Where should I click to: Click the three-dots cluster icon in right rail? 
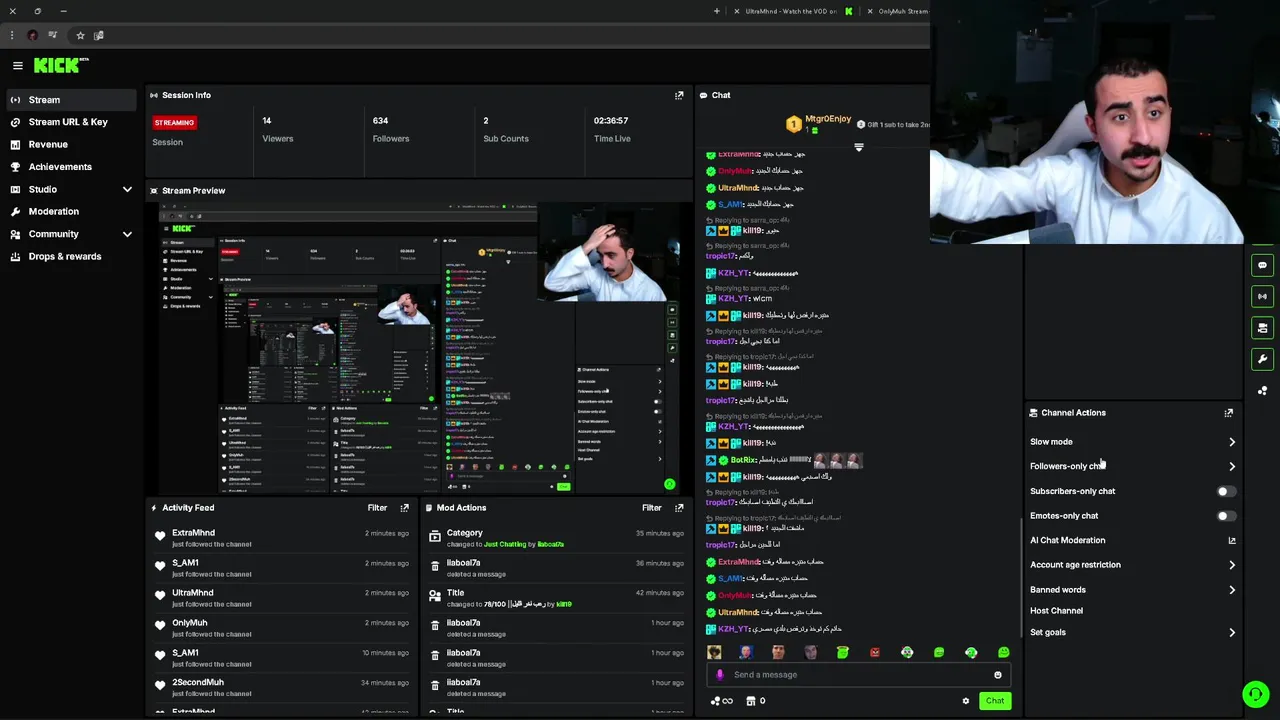(x=1262, y=391)
